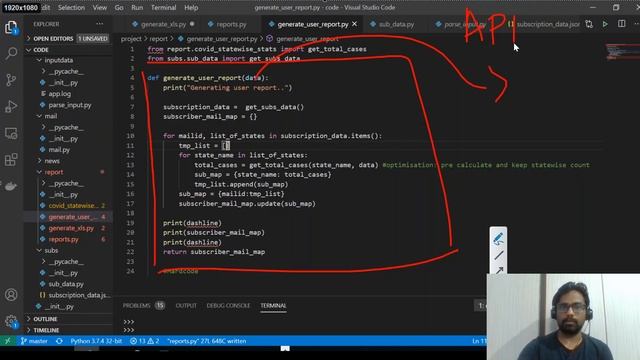Switch to the sub_data.py tab
The width and height of the screenshot is (640, 360).
click(393, 24)
